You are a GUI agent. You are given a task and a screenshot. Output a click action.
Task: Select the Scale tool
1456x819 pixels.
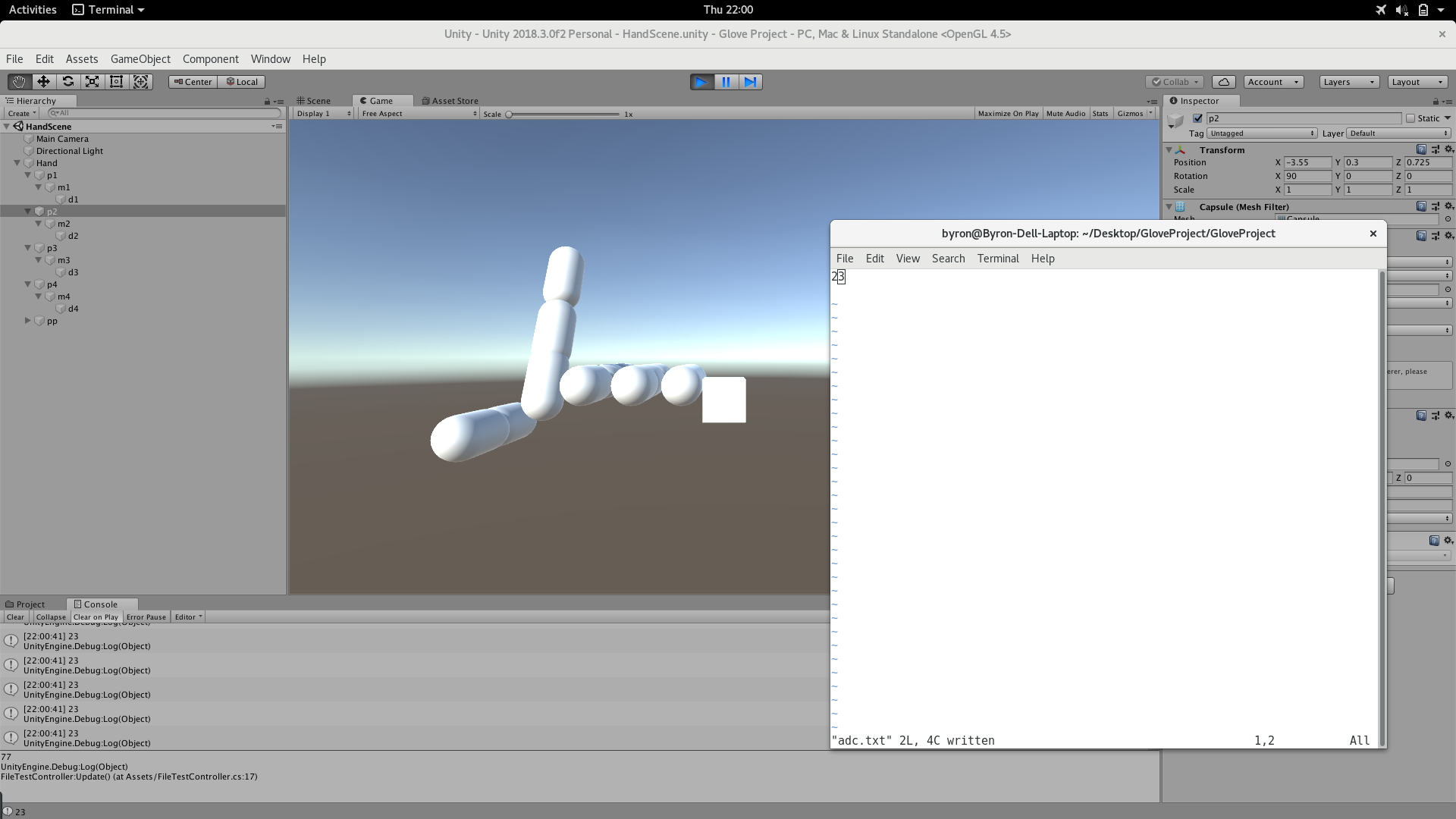[92, 82]
